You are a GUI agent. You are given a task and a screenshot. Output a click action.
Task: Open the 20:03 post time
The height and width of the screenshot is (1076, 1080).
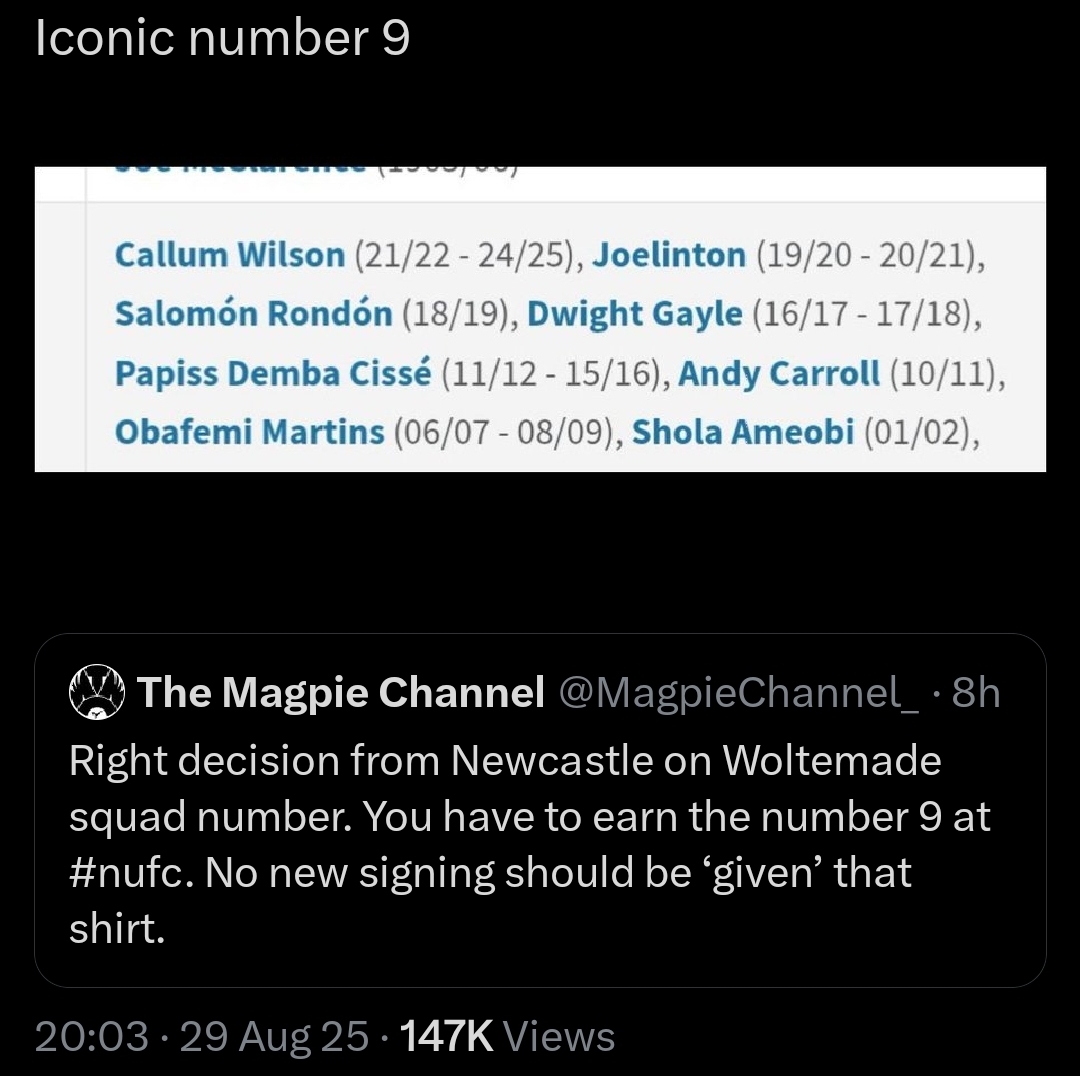92,1036
